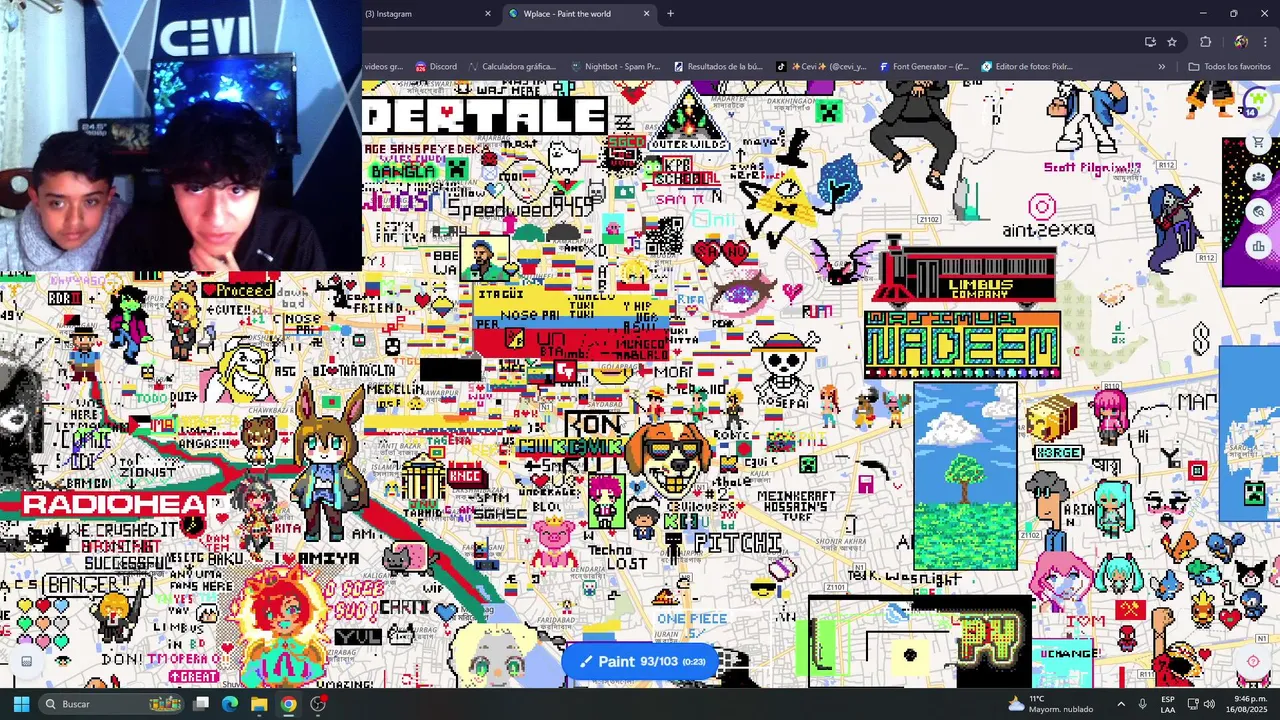This screenshot has width=1280, height=720.
Task: Show hidden system tray icons
Action: (1121, 704)
